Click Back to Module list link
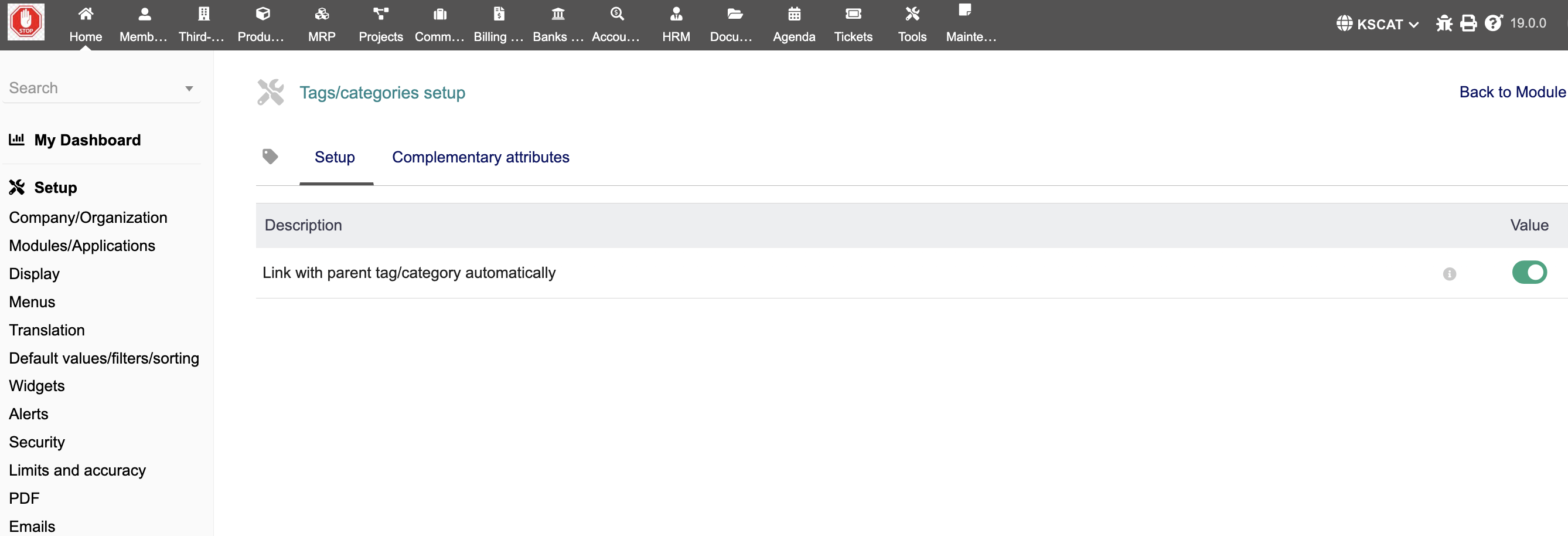The image size is (1568, 536). click(x=1512, y=92)
